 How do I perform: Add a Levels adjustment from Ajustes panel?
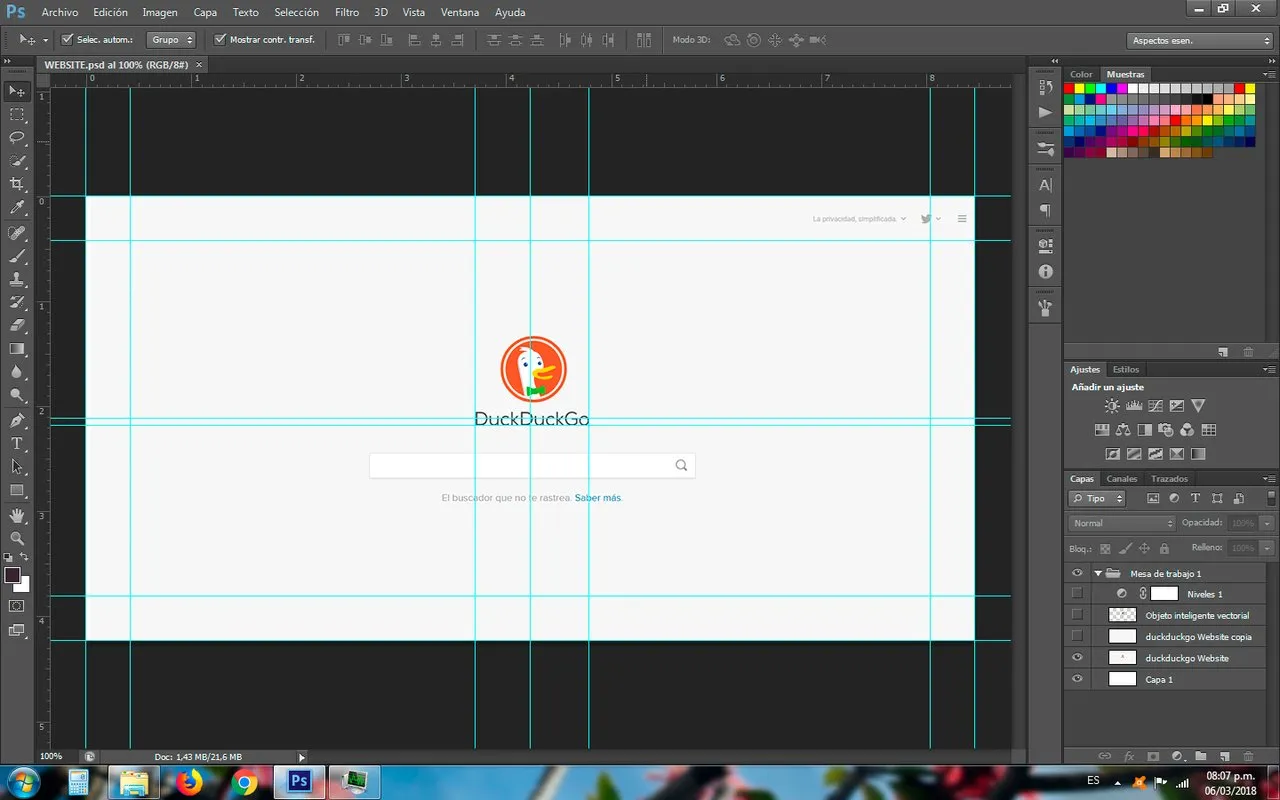coord(1134,406)
